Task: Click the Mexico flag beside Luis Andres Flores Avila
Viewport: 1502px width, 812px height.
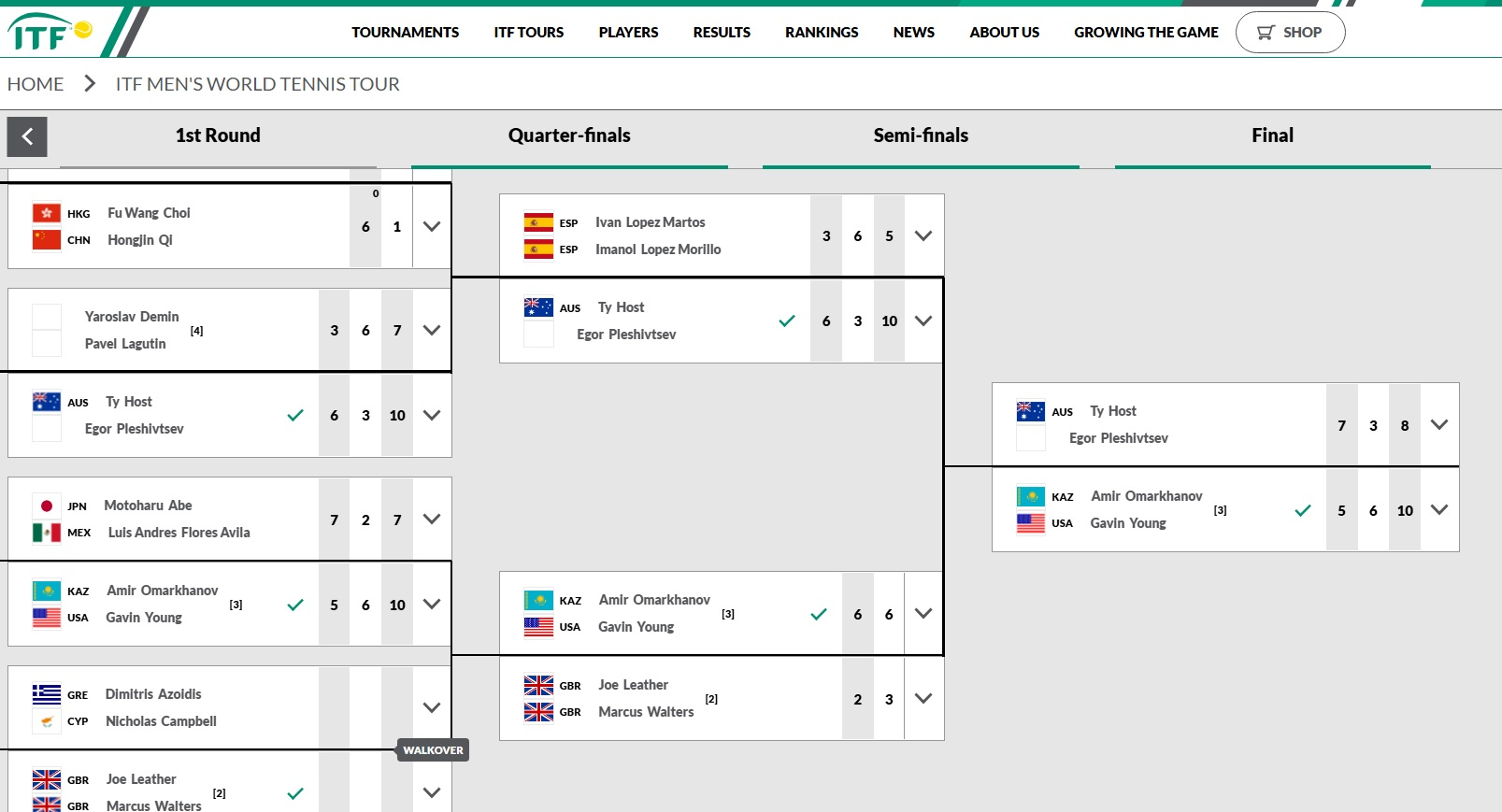Action: tap(47, 533)
